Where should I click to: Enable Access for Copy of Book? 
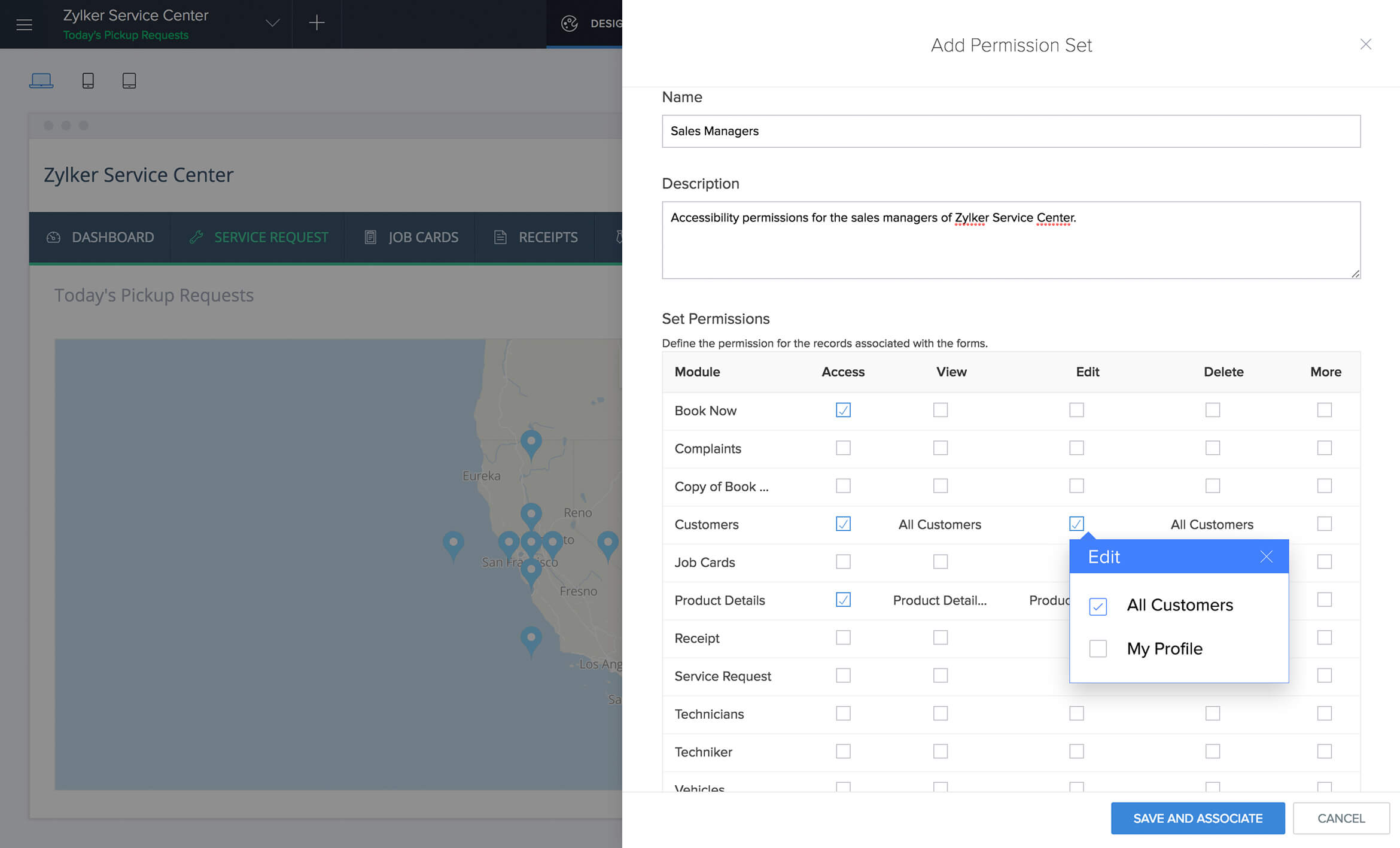coord(843,485)
